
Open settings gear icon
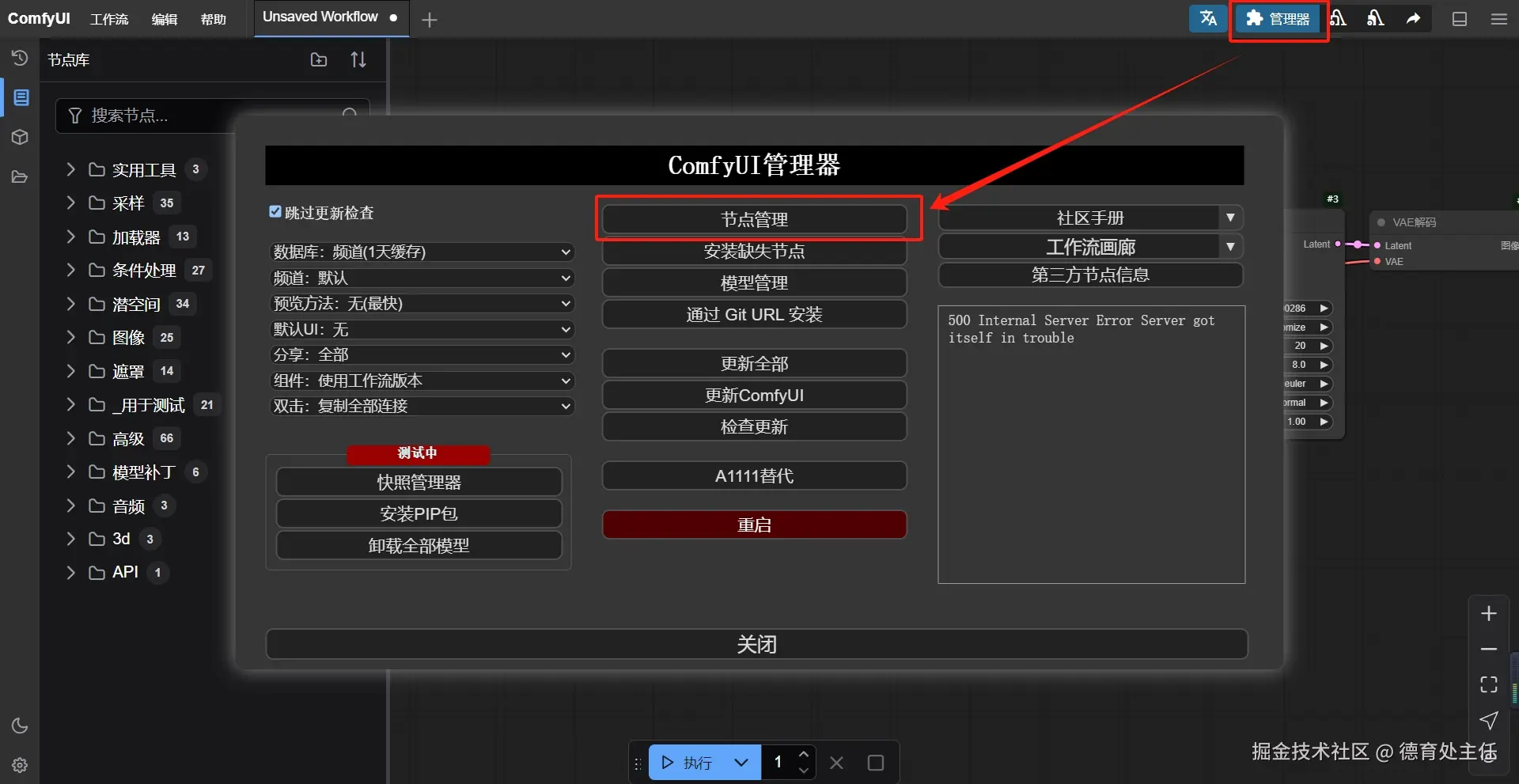(20, 765)
